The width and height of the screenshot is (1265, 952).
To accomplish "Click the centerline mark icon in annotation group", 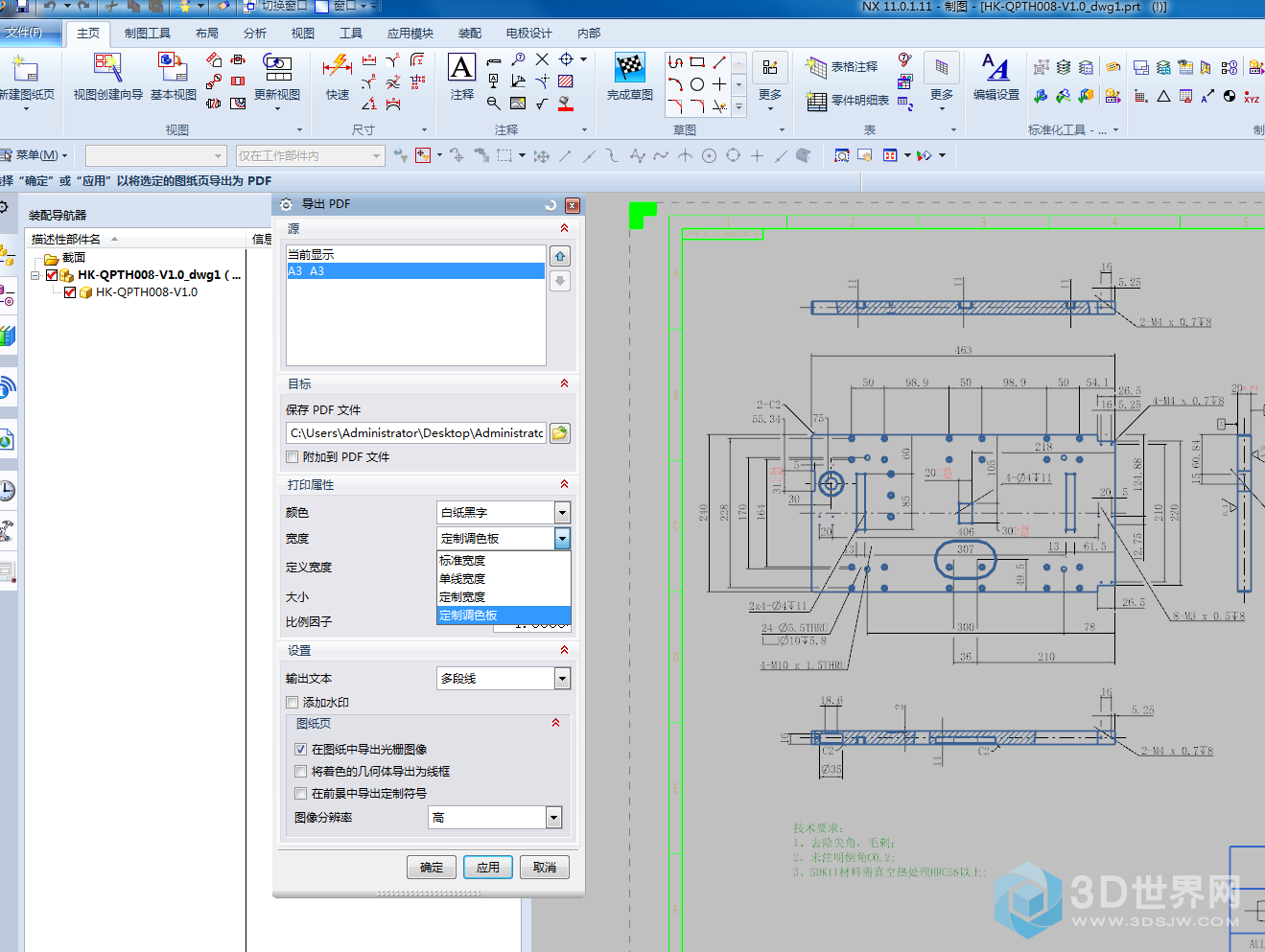I will tap(567, 59).
